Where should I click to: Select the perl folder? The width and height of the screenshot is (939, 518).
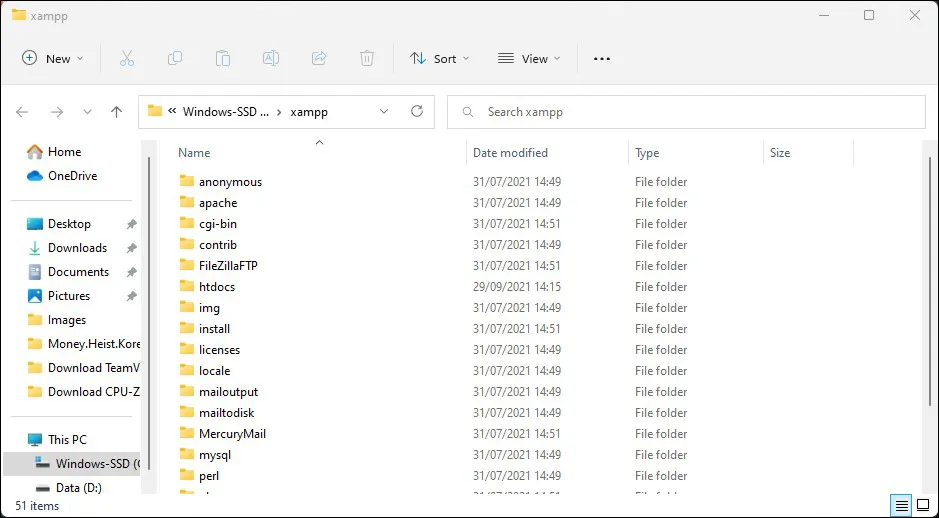pos(209,476)
